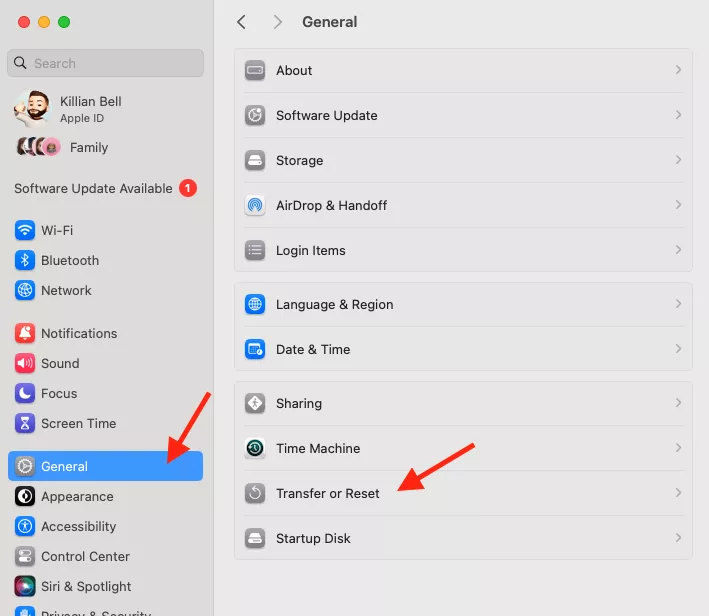Click the Notifications bell icon
The image size is (709, 616).
[25, 333]
